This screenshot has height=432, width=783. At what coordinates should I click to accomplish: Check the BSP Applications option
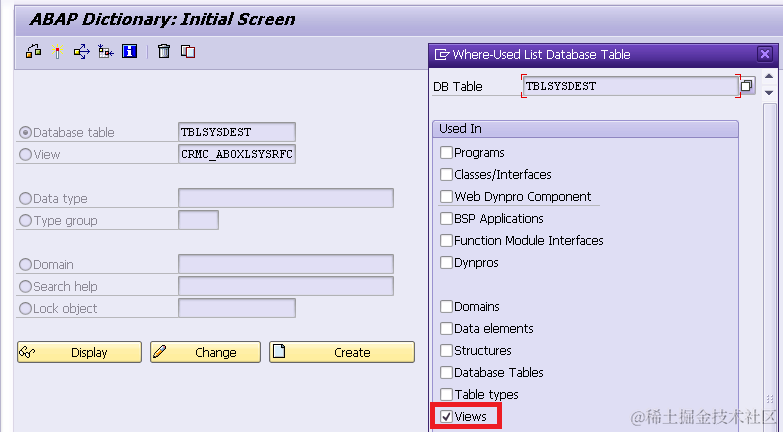pyautogui.click(x=446, y=218)
